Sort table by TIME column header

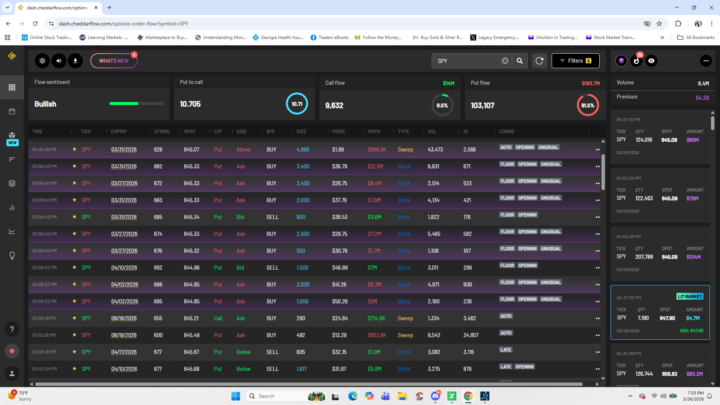pyautogui.click(x=38, y=131)
